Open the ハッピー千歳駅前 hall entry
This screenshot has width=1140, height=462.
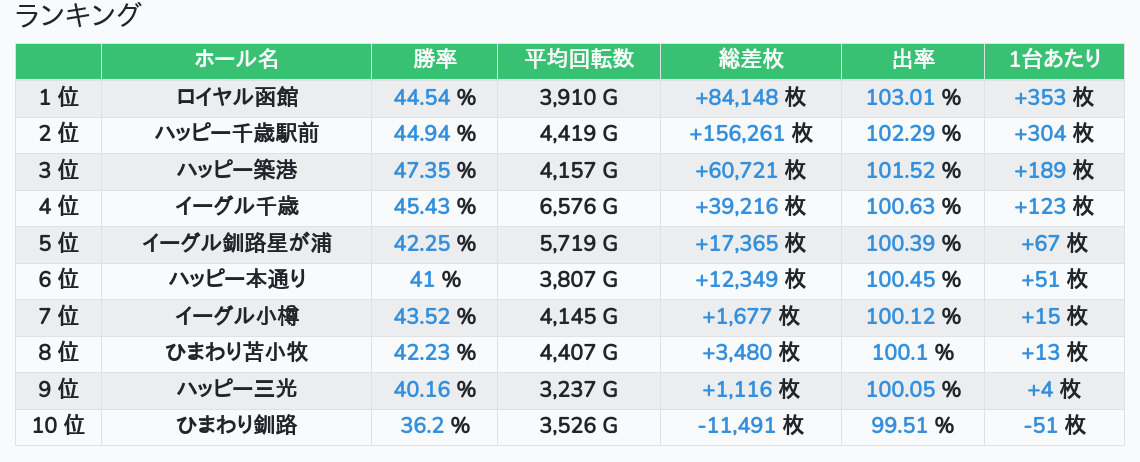[236, 134]
